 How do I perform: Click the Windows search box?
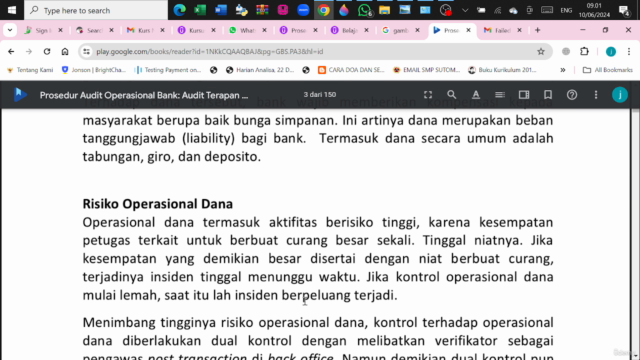pyautogui.click(x=96, y=10)
